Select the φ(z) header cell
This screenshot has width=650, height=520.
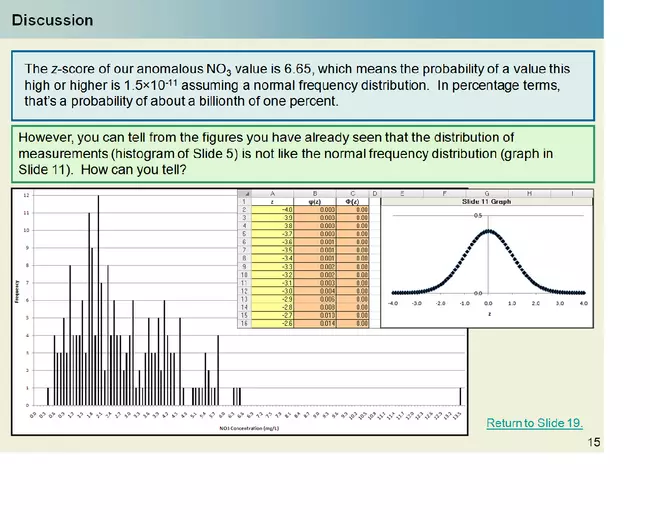coord(315,200)
